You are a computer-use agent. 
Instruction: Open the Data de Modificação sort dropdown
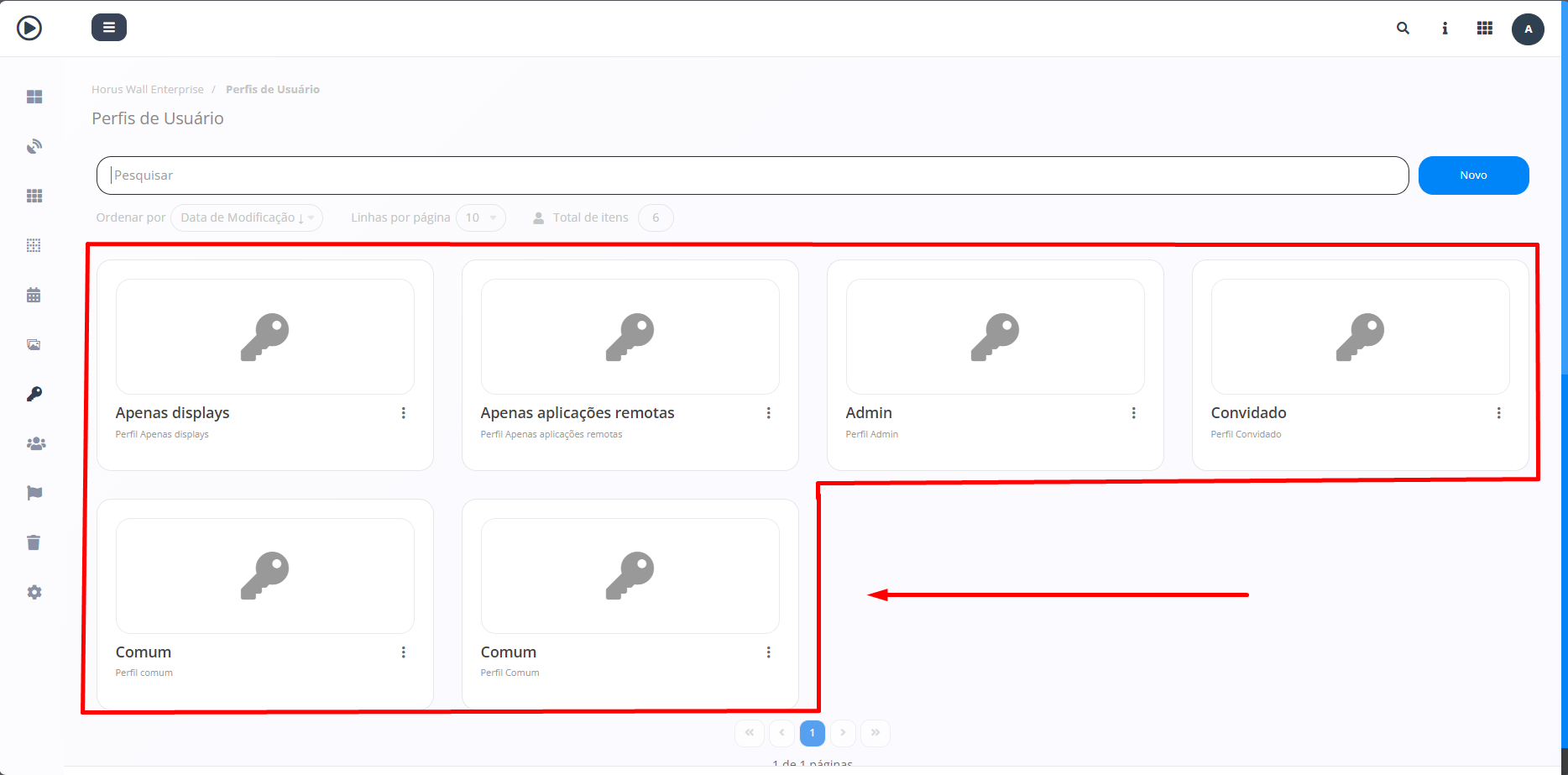246,217
